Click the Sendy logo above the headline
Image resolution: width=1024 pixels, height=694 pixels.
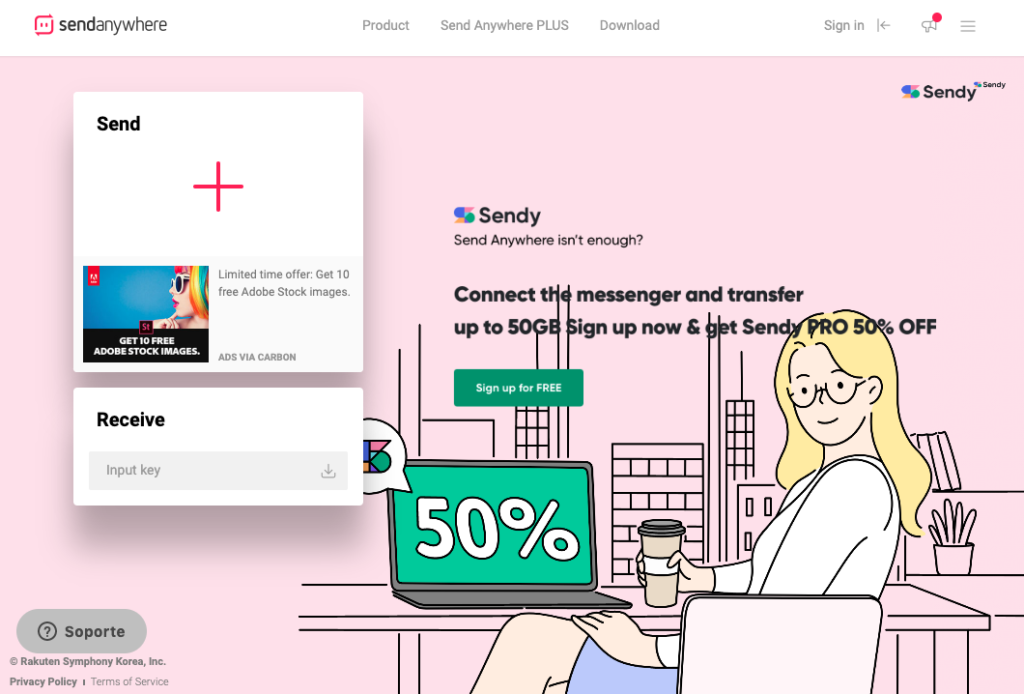(497, 215)
